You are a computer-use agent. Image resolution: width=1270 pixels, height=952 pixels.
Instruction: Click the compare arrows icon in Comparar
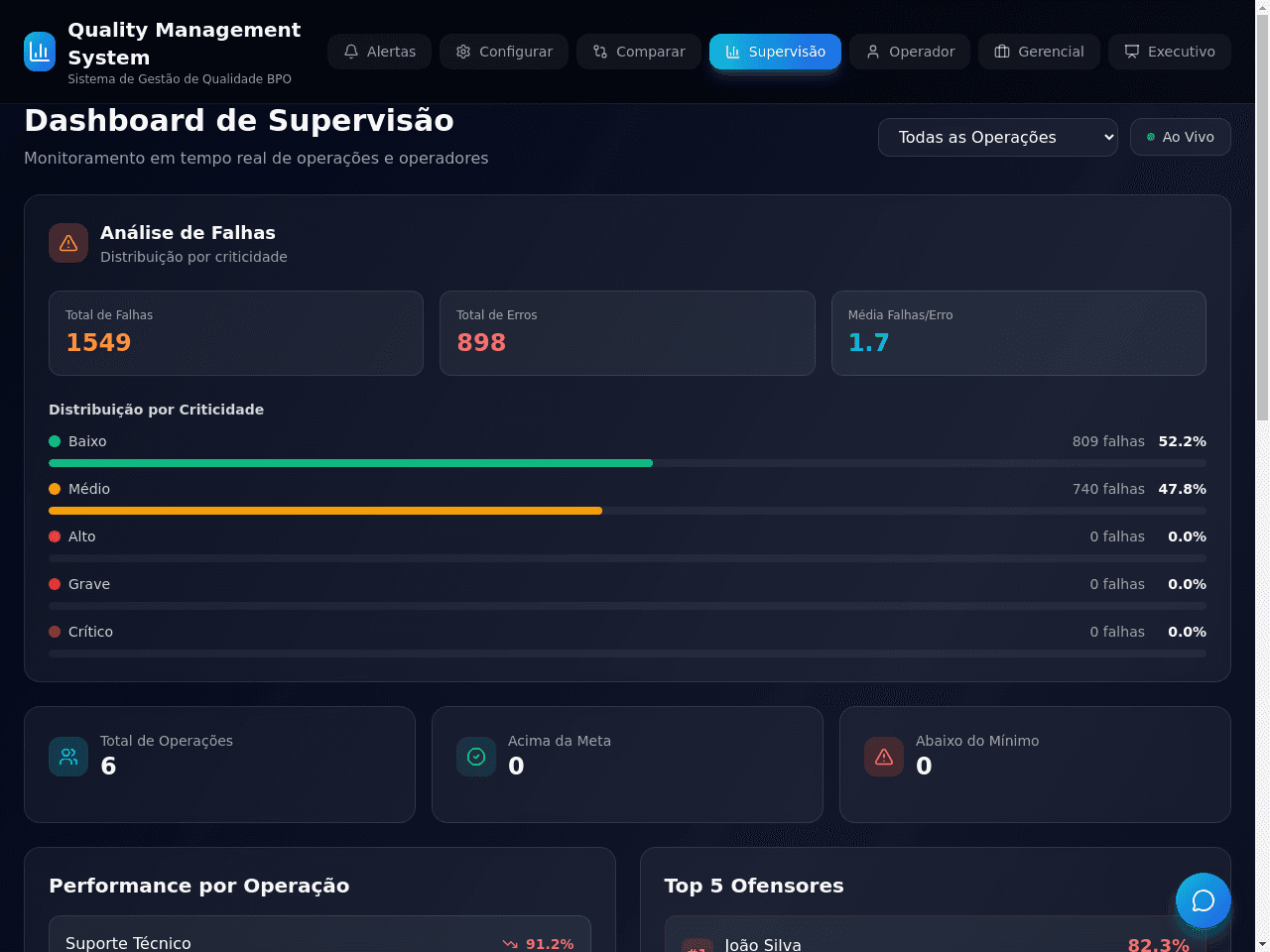600,52
